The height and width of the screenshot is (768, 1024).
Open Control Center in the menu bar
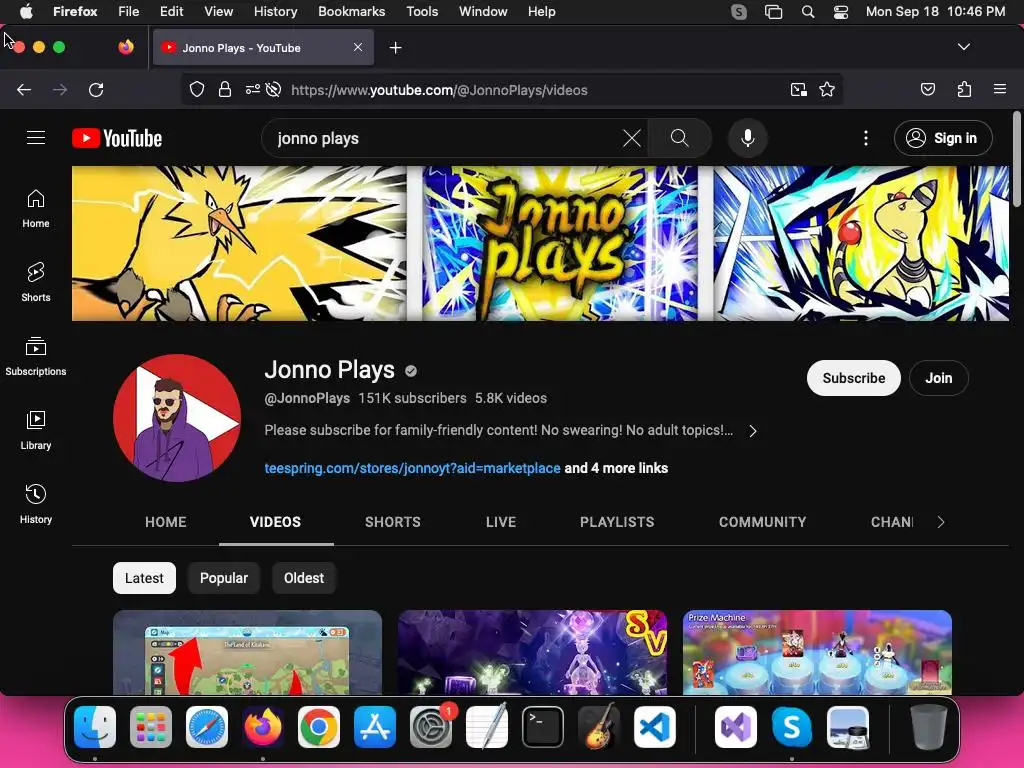click(840, 12)
